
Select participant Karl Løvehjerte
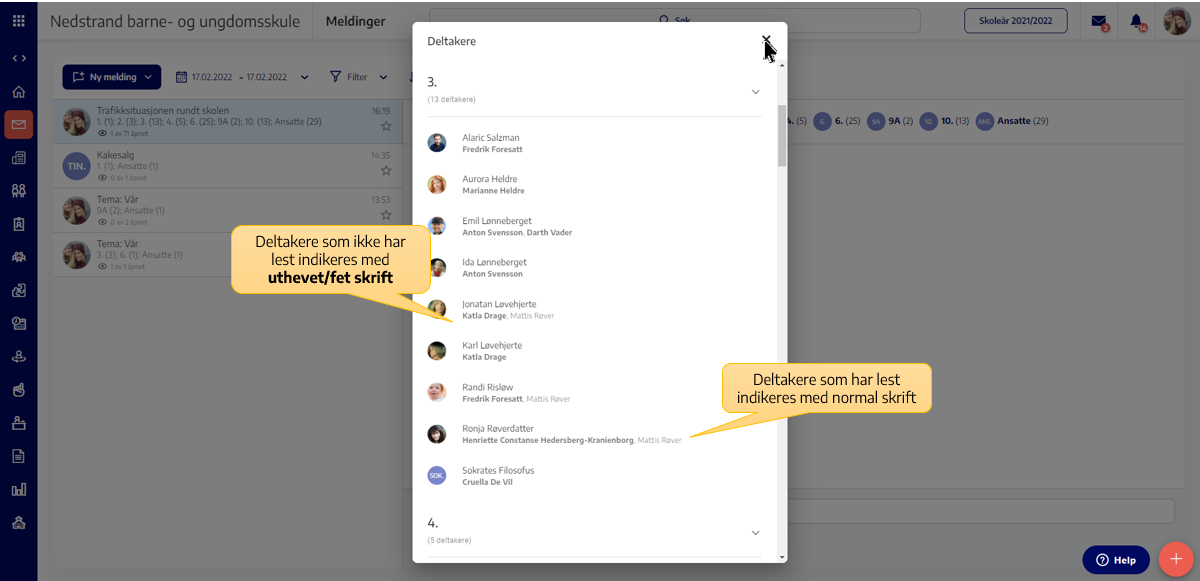point(594,351)
